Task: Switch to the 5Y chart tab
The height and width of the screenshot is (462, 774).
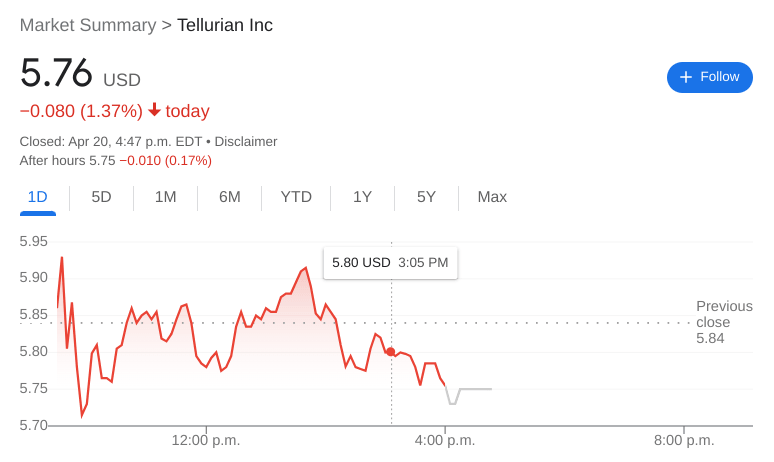Action: (427, 197)
